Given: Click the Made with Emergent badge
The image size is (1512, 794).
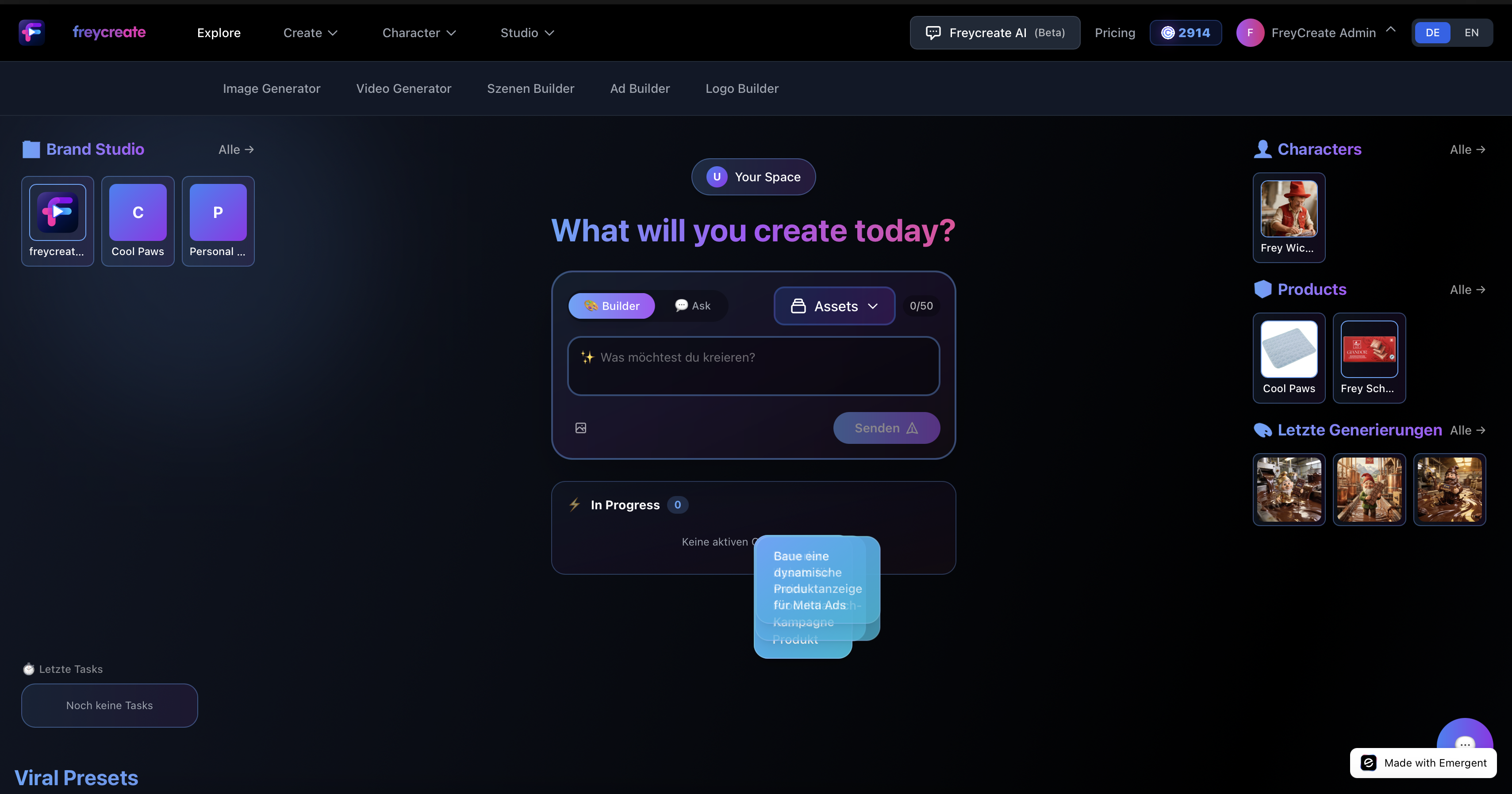Looking at the screenshot, I should [1424, 763].
